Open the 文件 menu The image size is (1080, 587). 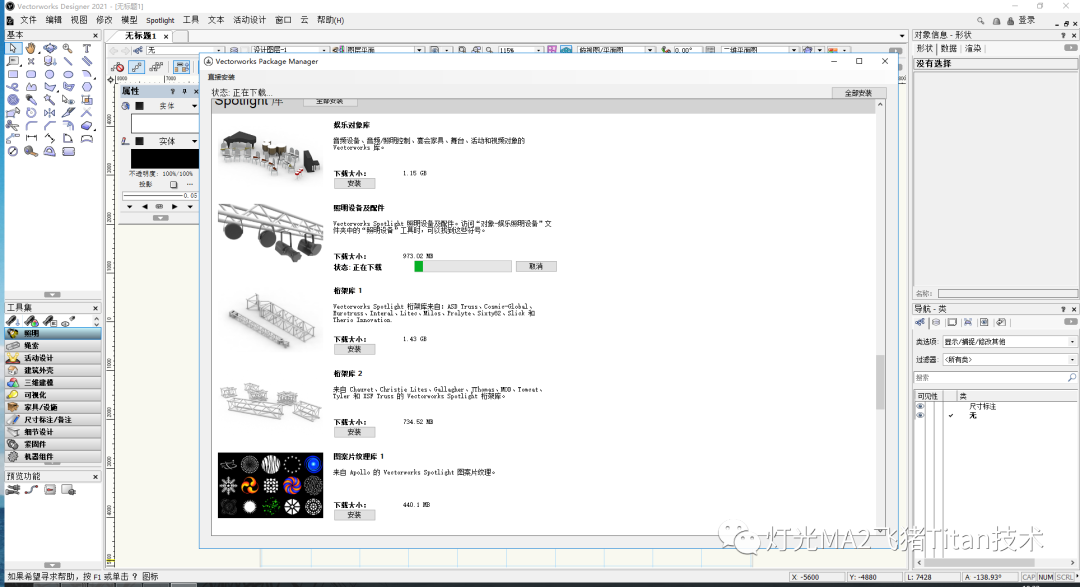[x=28, y=20]
